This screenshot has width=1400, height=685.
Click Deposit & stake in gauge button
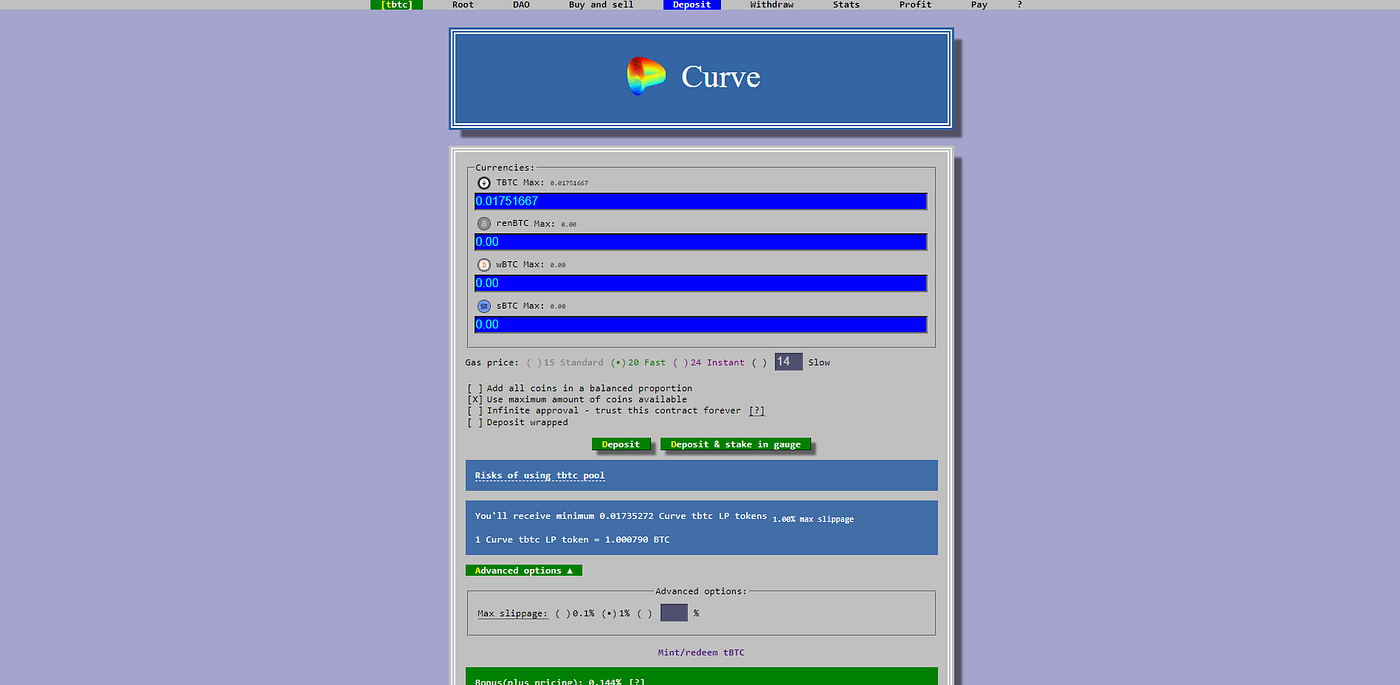(x=736, y=444)
